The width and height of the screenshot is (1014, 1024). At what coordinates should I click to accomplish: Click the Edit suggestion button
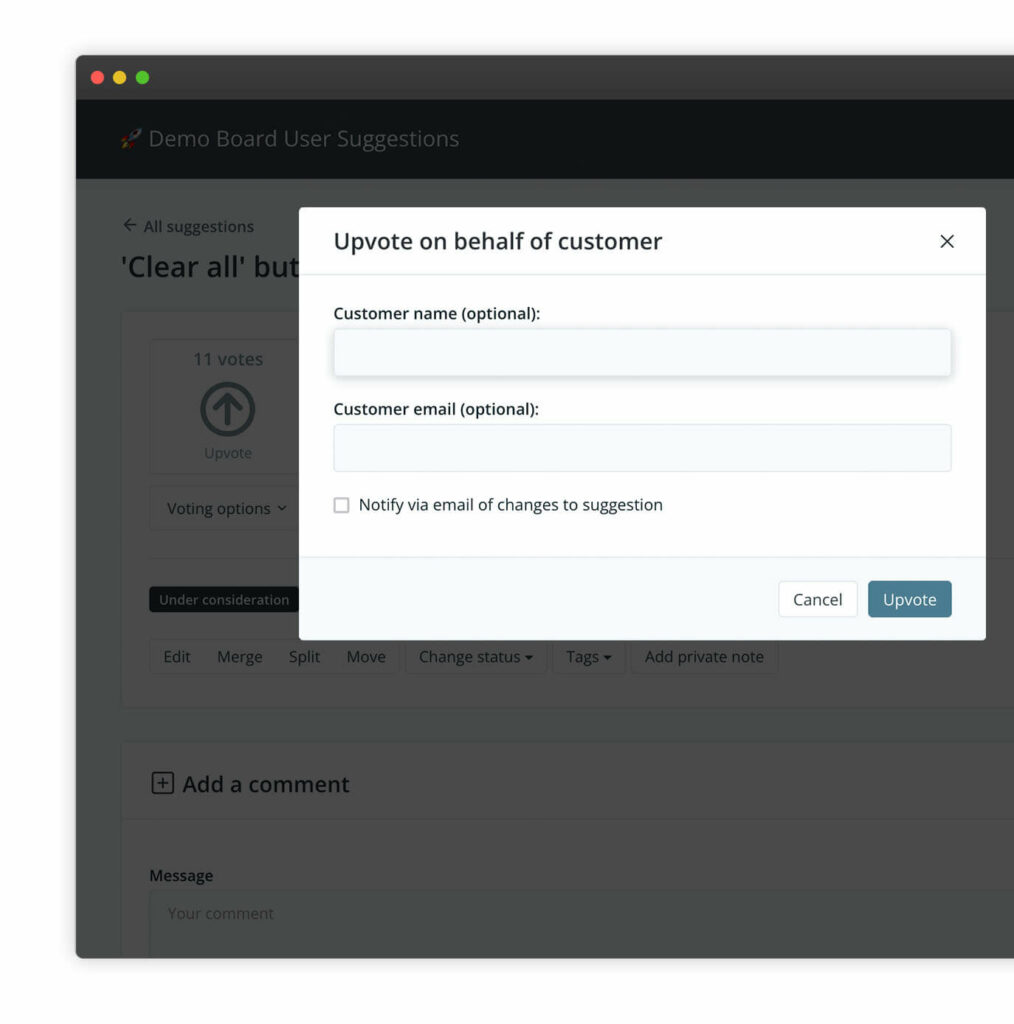(177, 657)
